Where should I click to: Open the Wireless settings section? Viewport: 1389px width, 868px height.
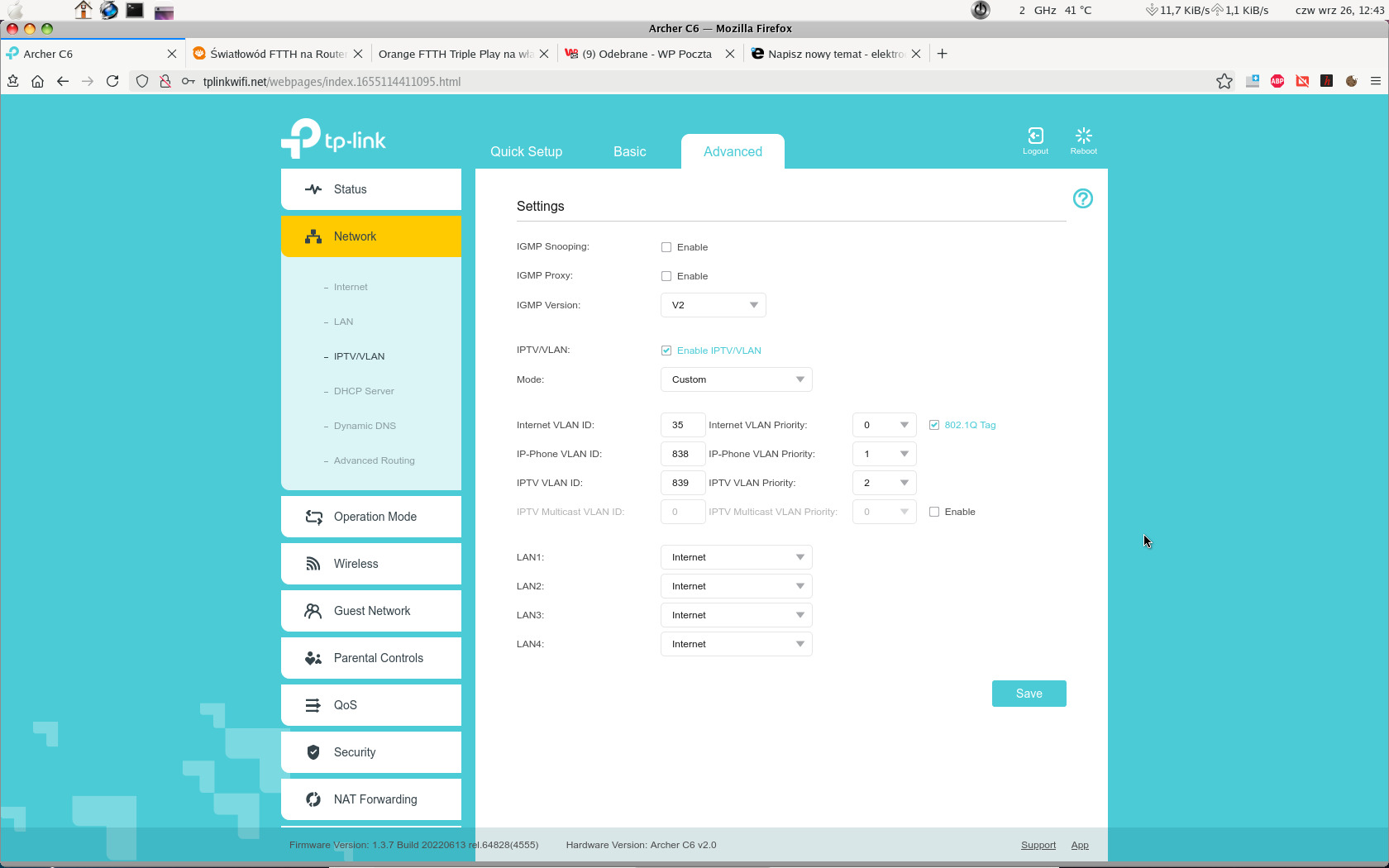click(371, 564)
